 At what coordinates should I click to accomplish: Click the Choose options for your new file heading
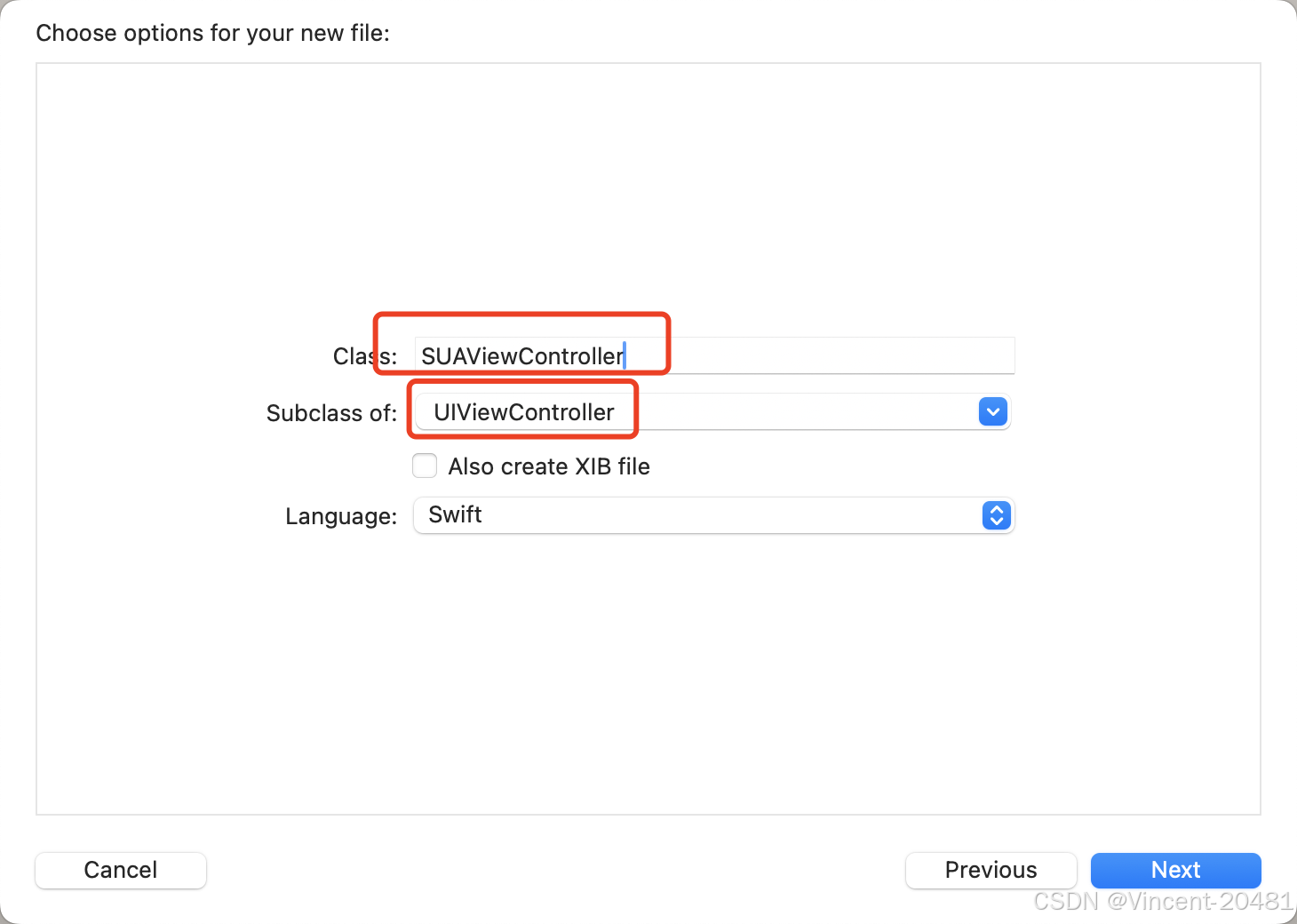tap(213, 33)
